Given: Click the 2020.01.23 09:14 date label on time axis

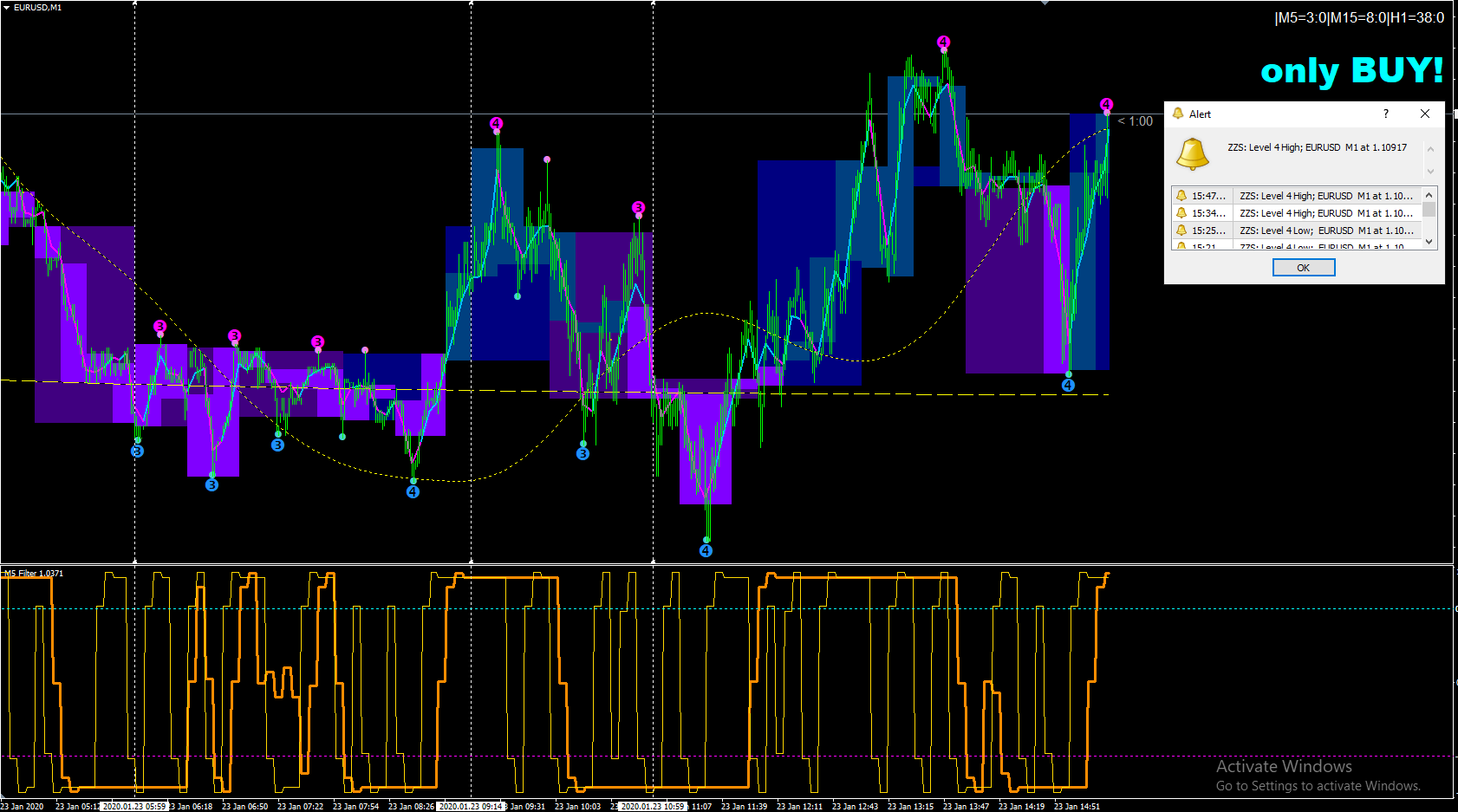Looking at the screenshot, I should pos(470,807).
